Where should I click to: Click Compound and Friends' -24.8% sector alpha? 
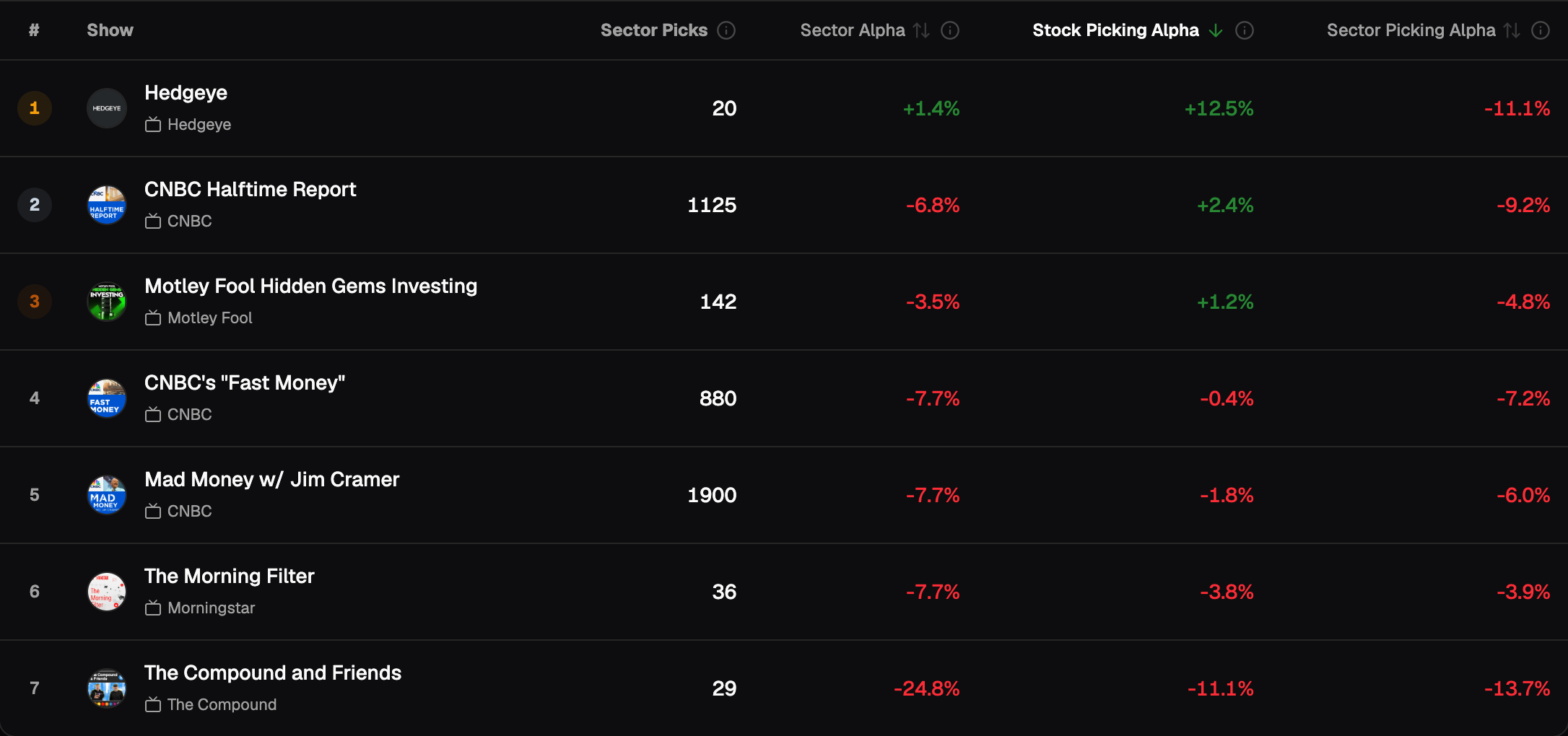tap(927, 689)
